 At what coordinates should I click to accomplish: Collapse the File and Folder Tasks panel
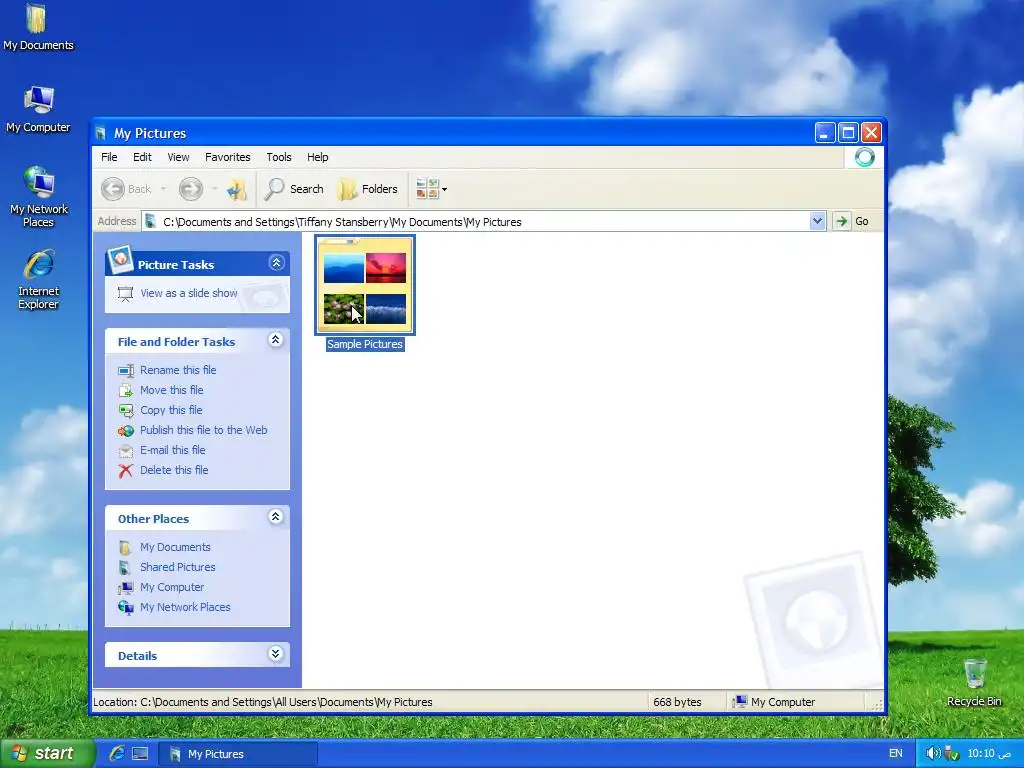[276, 340]
